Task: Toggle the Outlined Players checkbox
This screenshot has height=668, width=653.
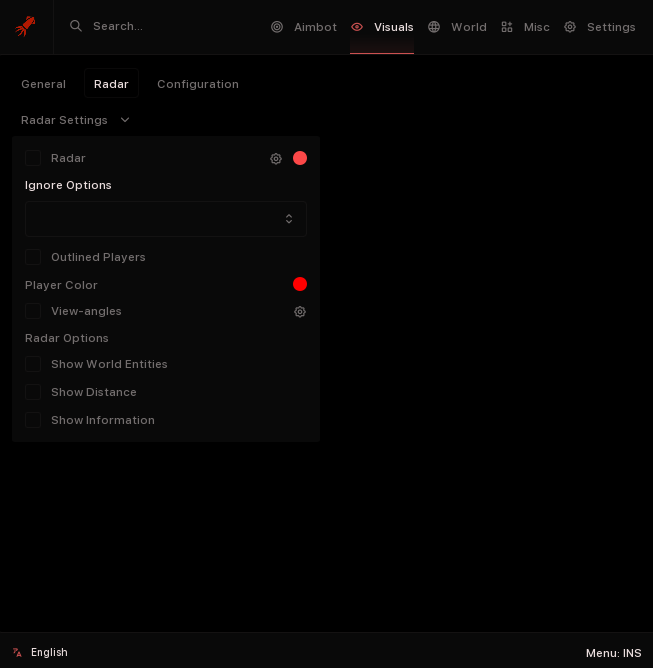Action: click(x=33, y=257)
